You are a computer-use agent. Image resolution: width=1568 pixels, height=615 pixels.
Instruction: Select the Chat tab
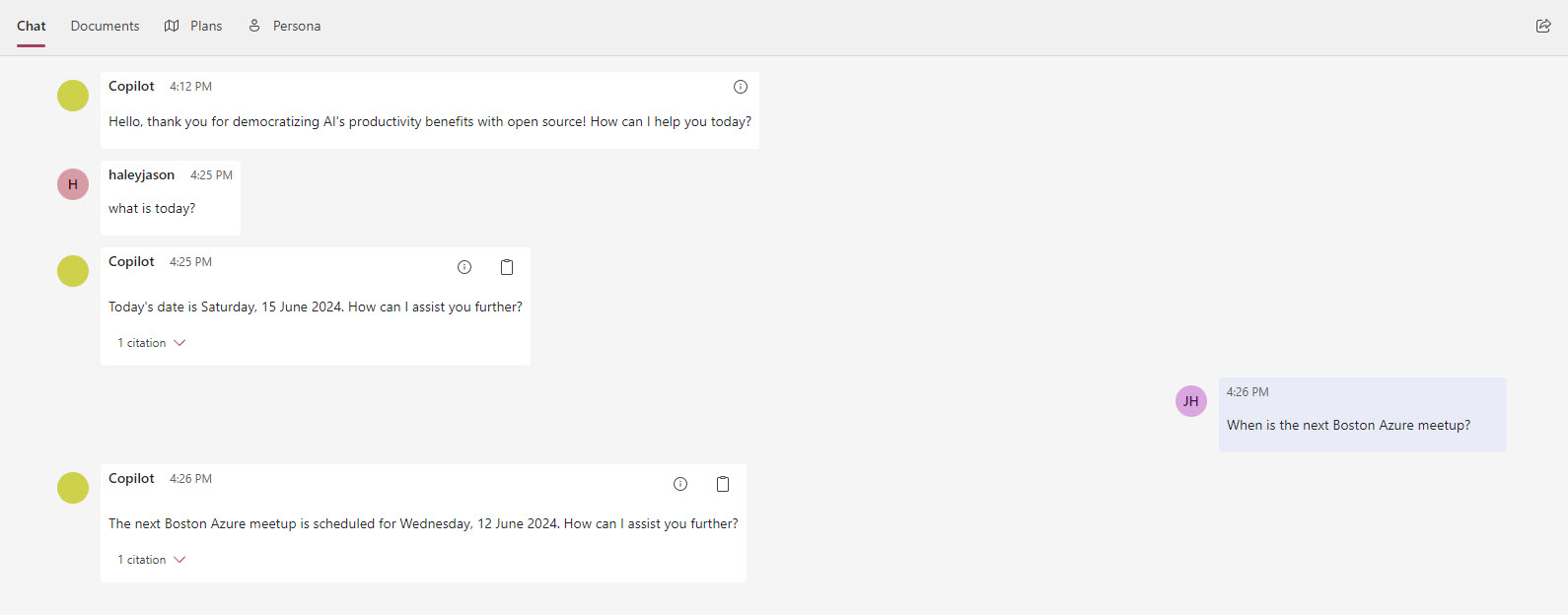pos(32,26)
